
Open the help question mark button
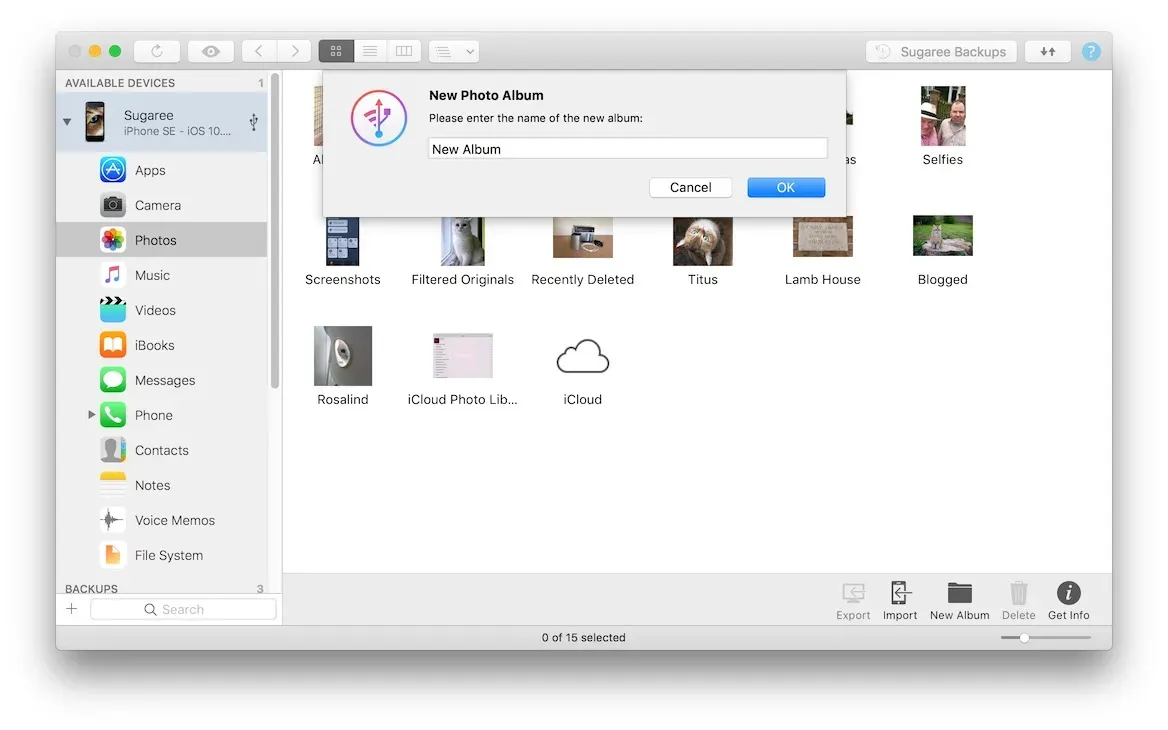[1091, 52]
